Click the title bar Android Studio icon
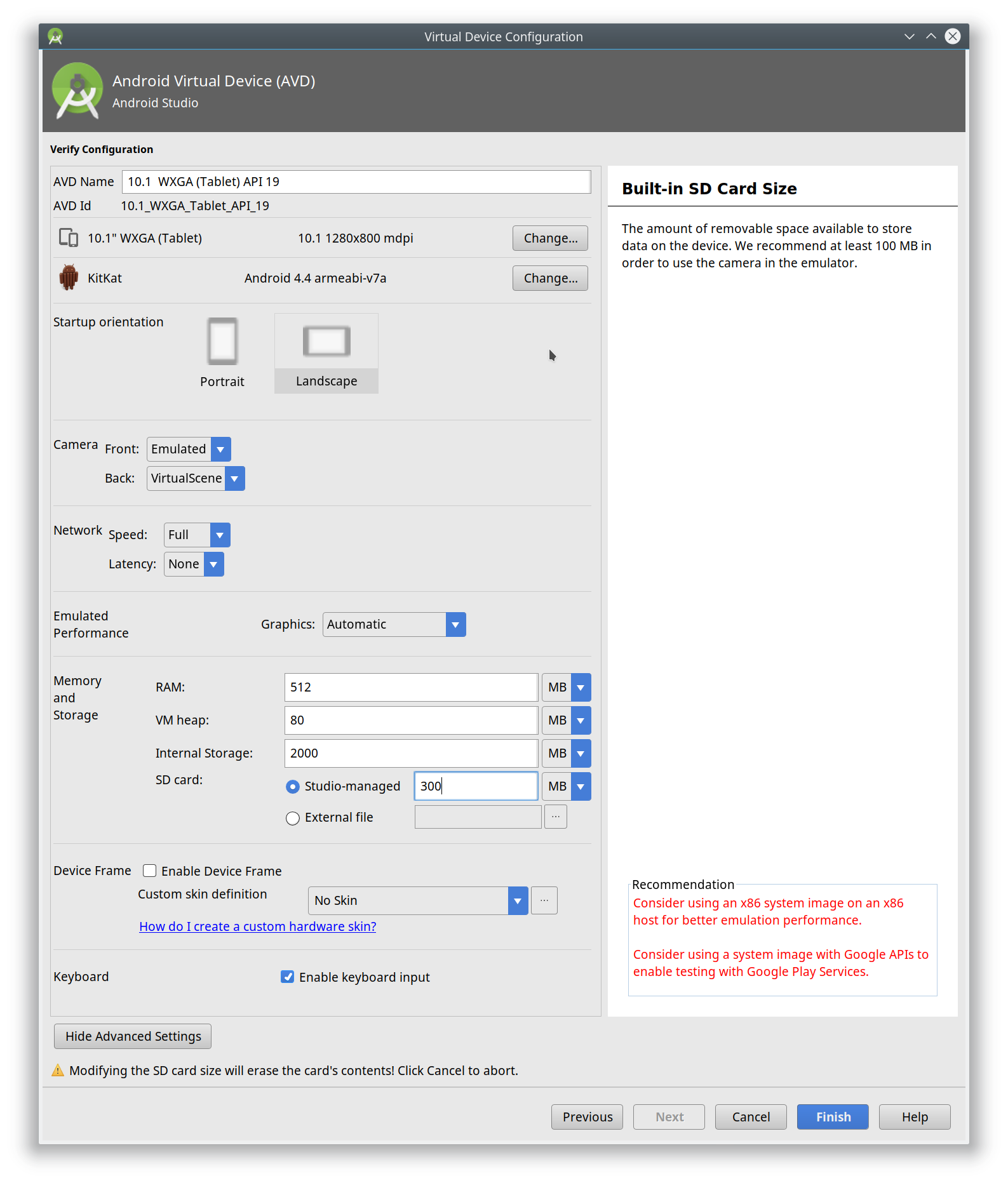The image size is (1008, 1183). coord(55,37)
